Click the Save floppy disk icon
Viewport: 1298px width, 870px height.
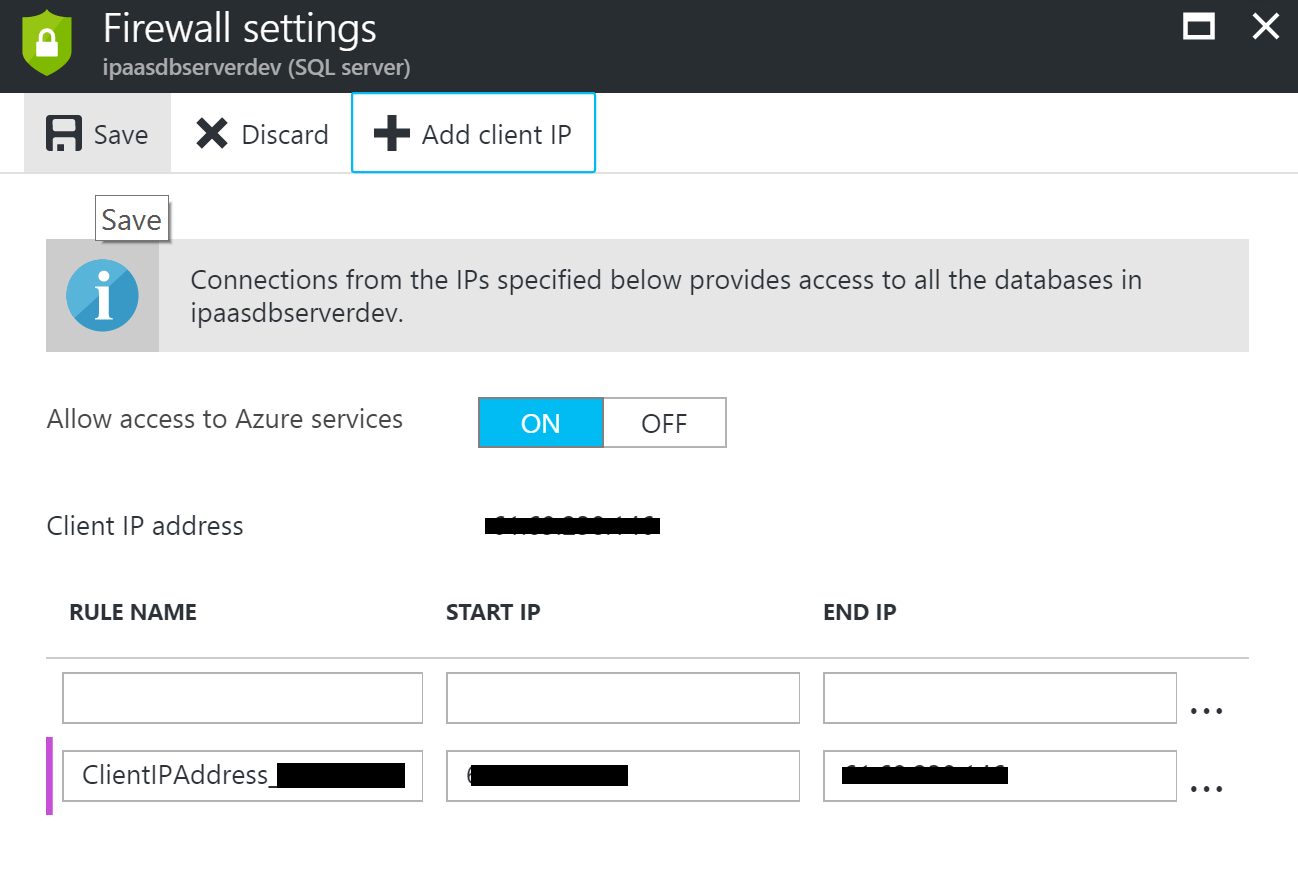coord(63,134)
